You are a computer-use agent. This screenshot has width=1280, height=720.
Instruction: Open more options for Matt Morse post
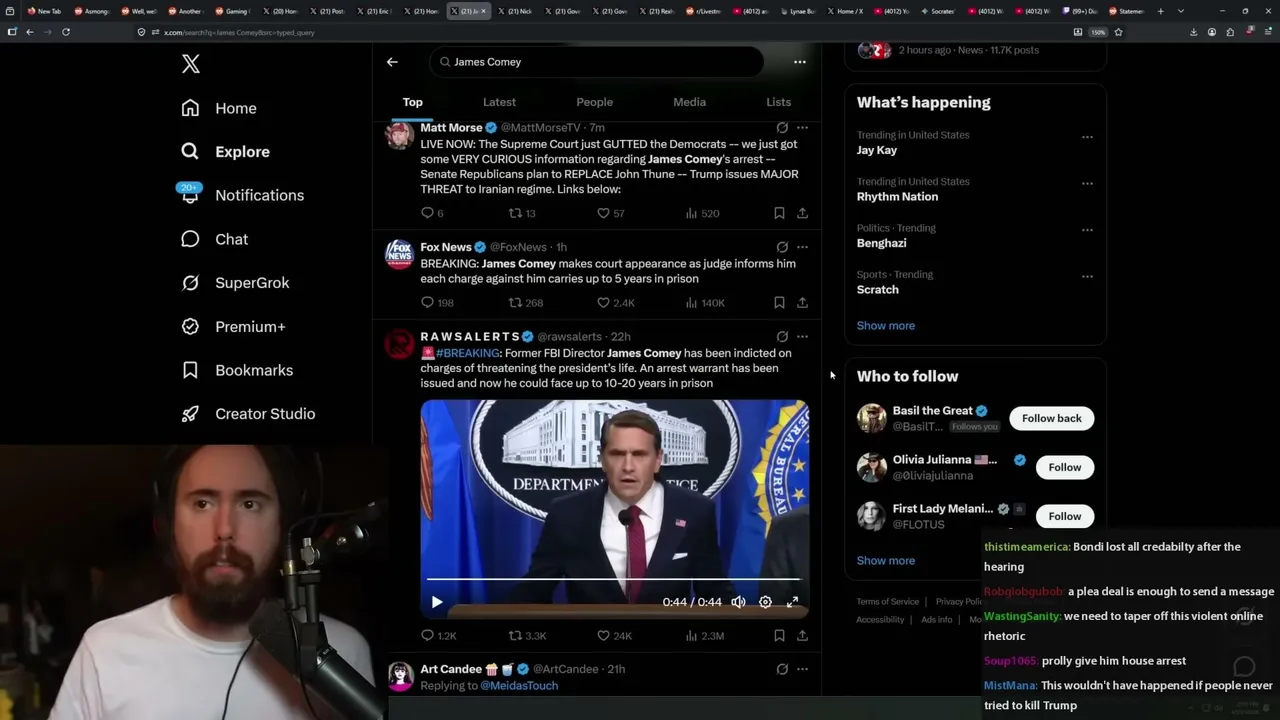(x=802, y=128)
